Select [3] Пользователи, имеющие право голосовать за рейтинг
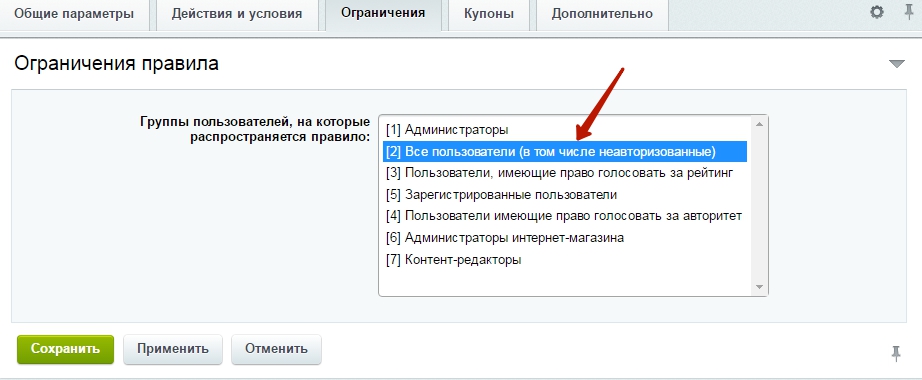Viewport: 922px width, 380px height. [x=565, y=173]
